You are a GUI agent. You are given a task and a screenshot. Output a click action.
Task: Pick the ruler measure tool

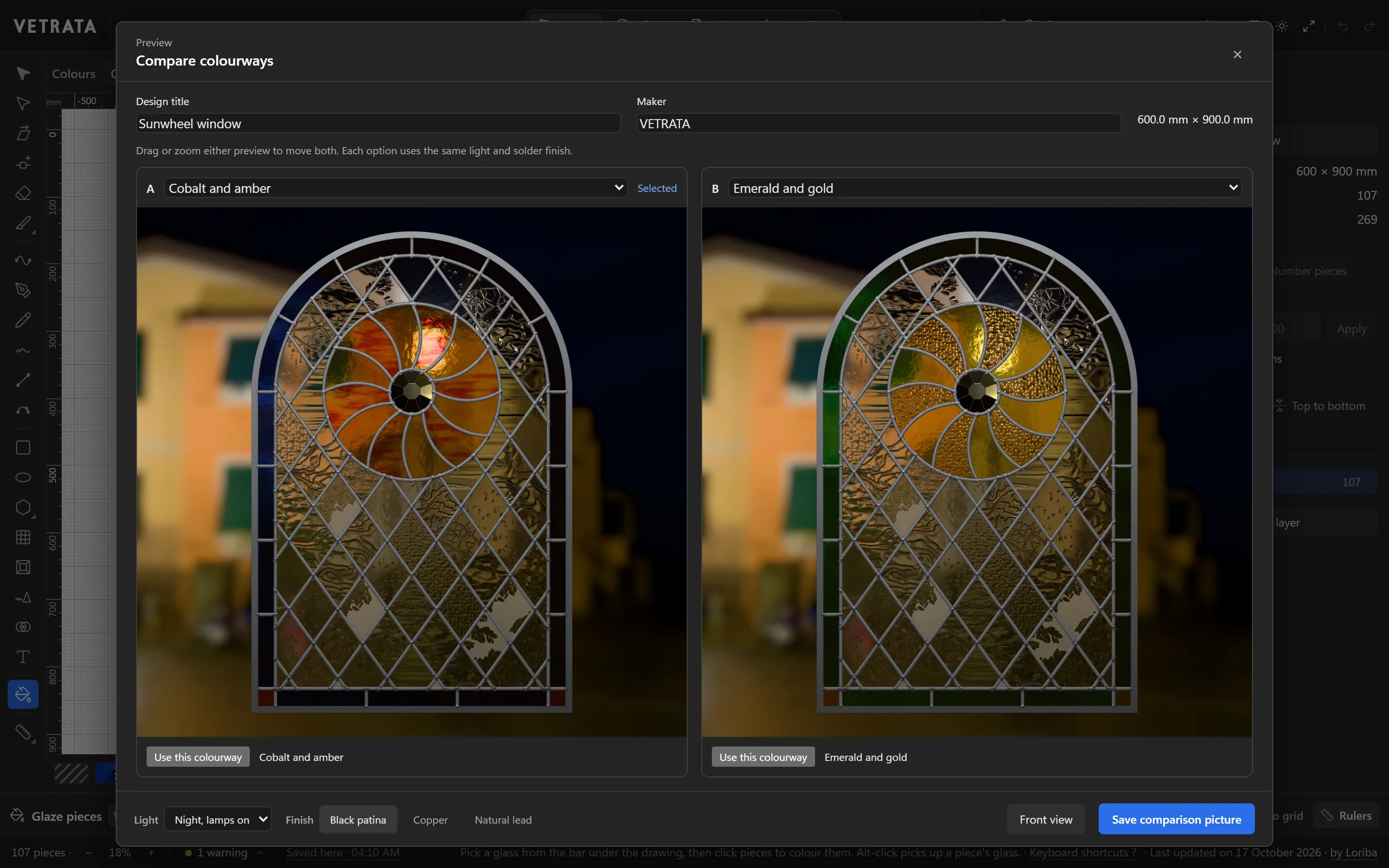(x=23, y=732)
